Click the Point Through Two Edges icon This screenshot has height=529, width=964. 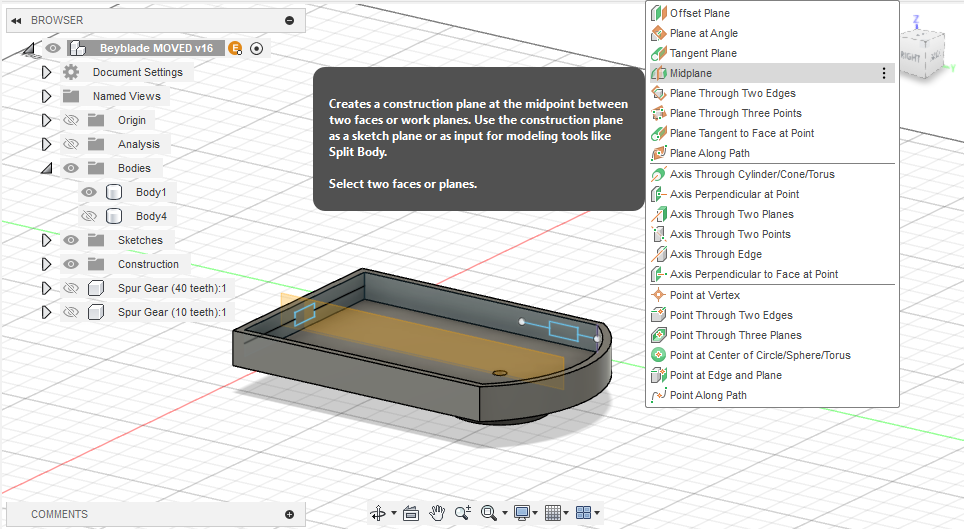[658, 315]
